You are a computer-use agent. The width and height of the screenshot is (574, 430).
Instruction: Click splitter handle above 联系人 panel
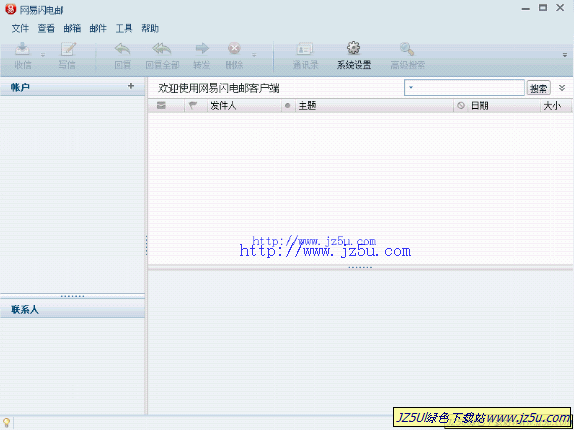pyautogui.click(x=72, y=296)
